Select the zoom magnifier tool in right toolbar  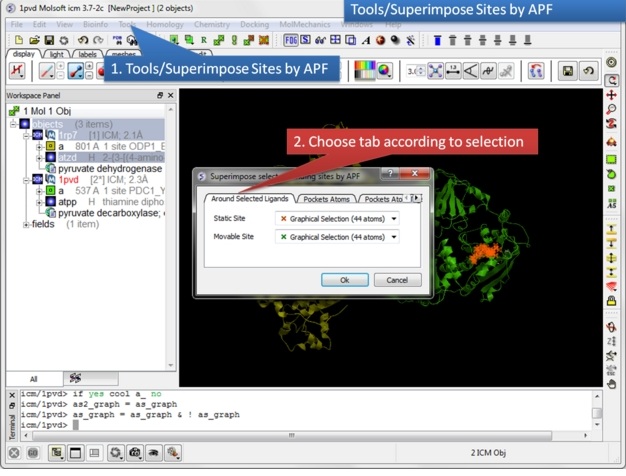tap(612, 110)
